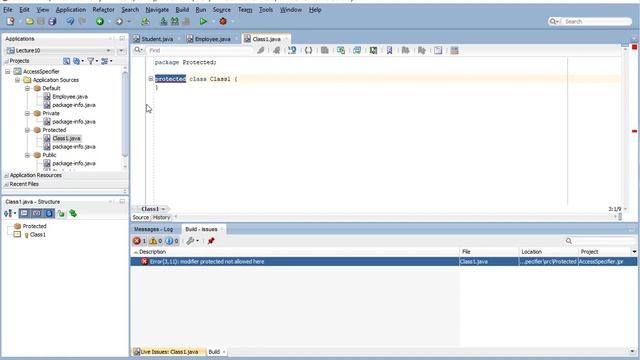
Task: Click the Projects navigator display options icon
Action: pos(105,61)
